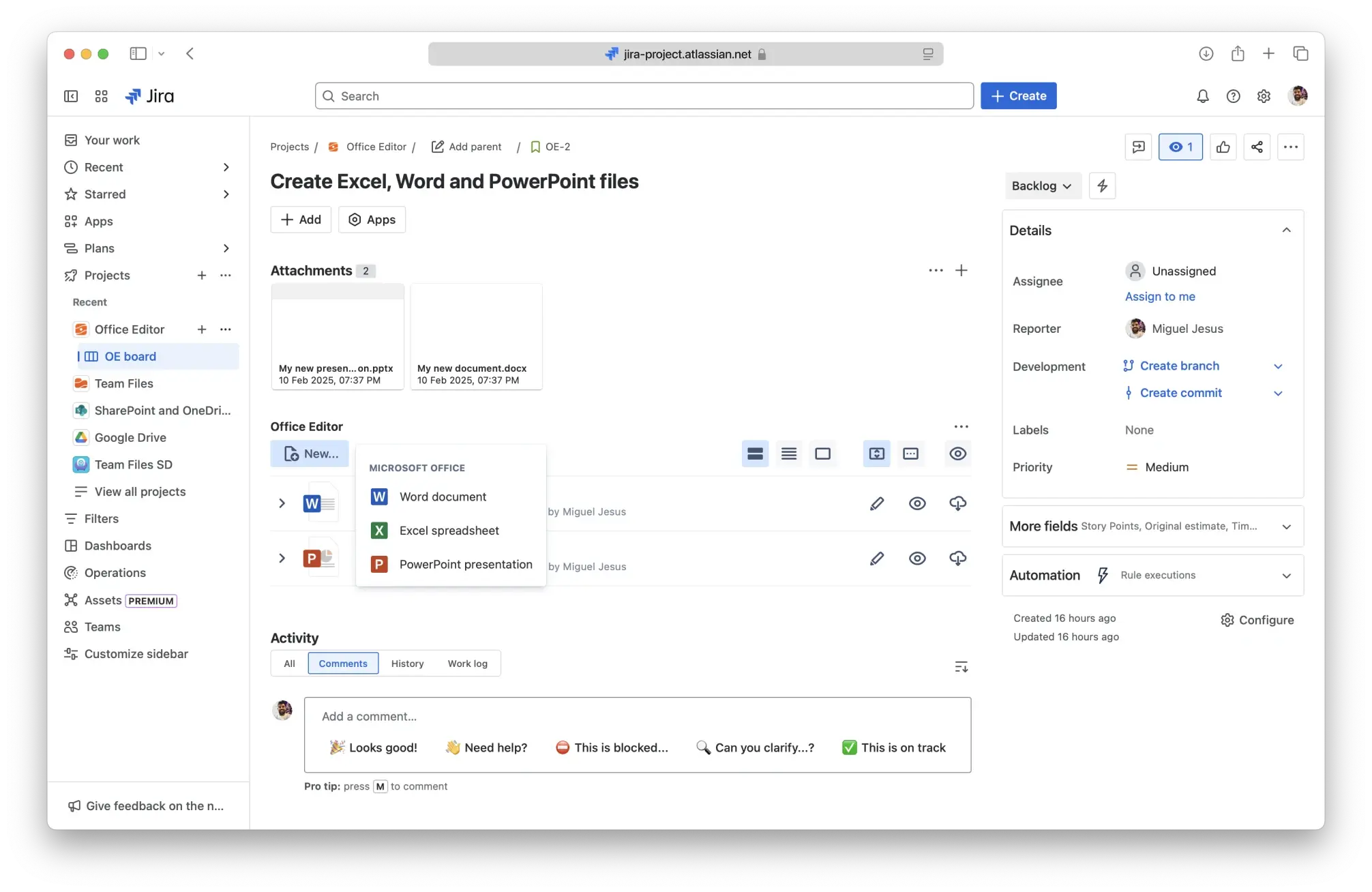Choose Excel spreadsheet from menu
1372x892 pixels.
(x=451, y=531)
